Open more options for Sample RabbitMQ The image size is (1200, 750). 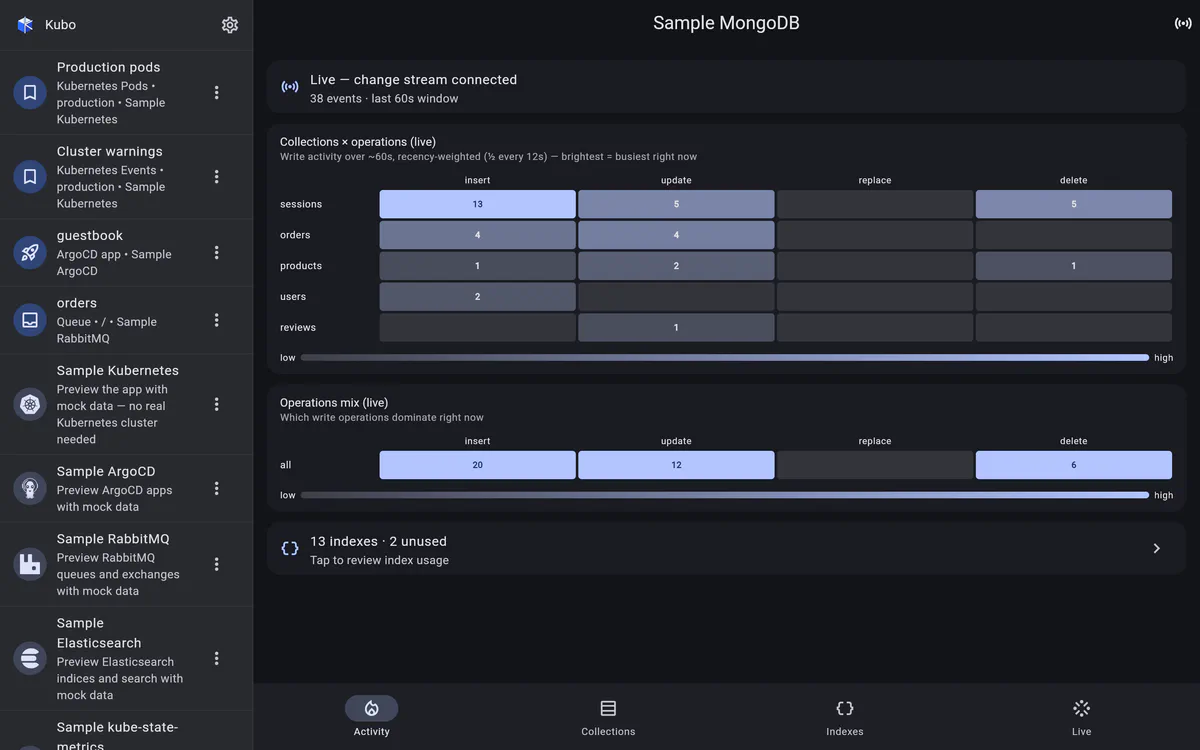click(x=216, y=564)
